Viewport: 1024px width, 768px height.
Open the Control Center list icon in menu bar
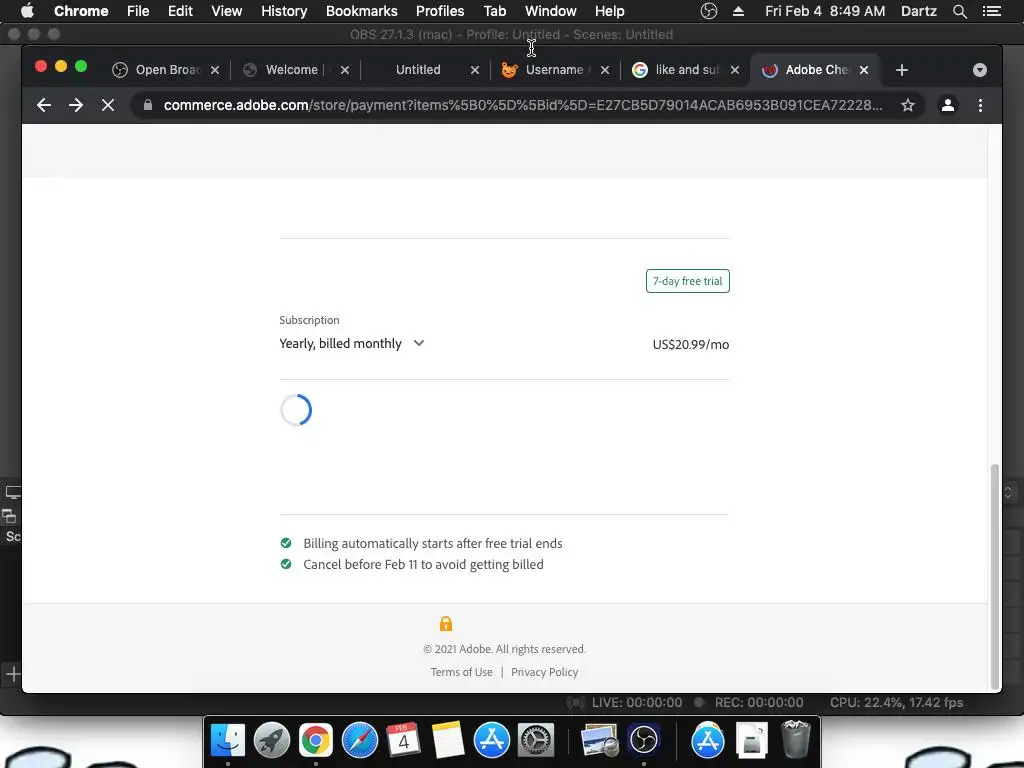tap(991, 11)
